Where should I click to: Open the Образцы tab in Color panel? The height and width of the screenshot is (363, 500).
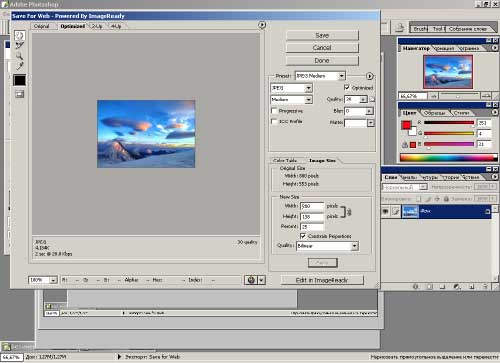click(x=434, y=113)
